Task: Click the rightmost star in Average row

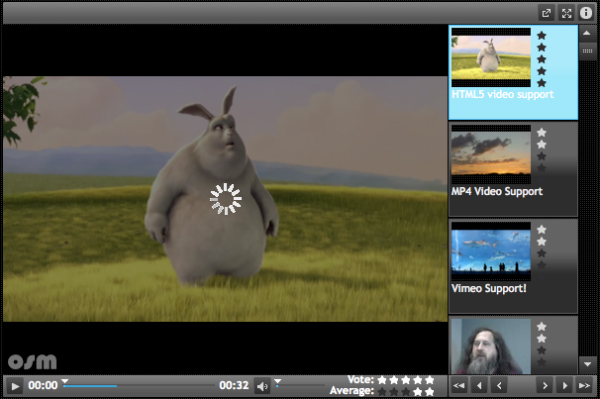Action: (429, 392)
